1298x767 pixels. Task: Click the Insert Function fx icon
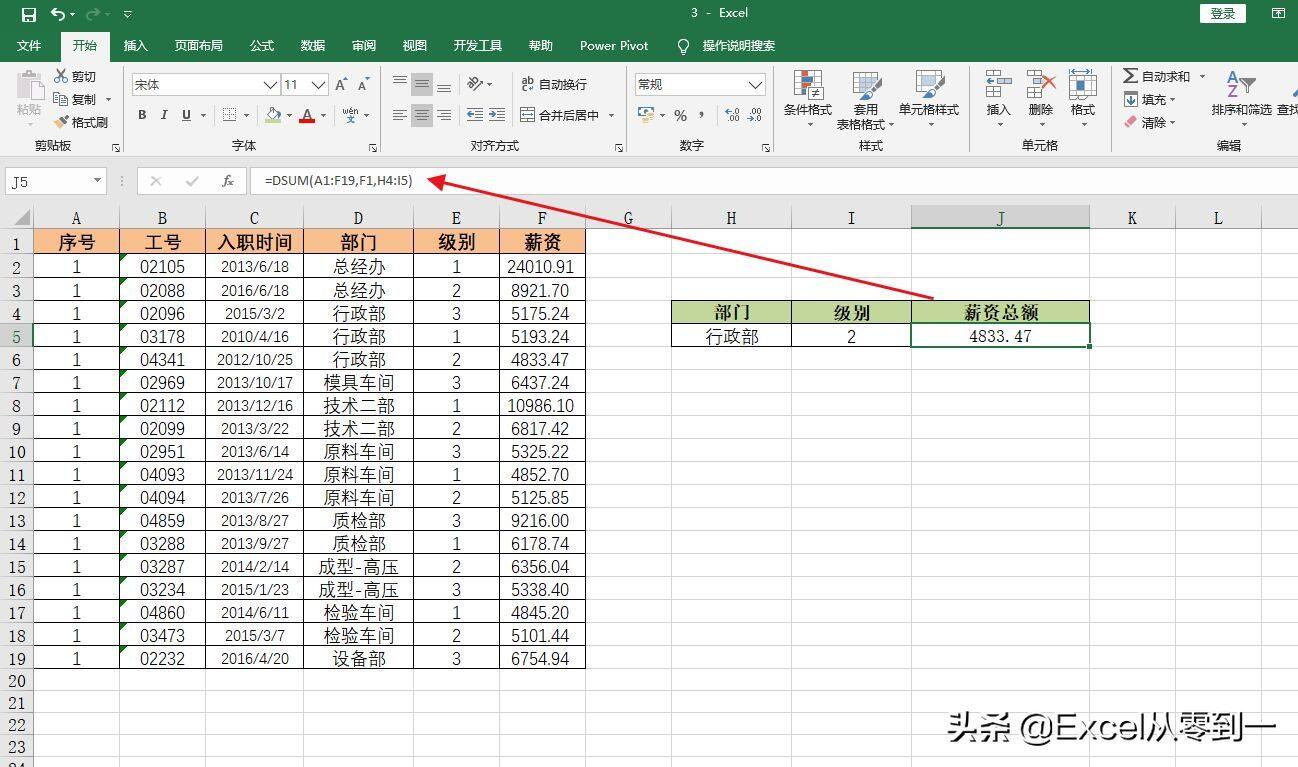(x=228, y=181)
